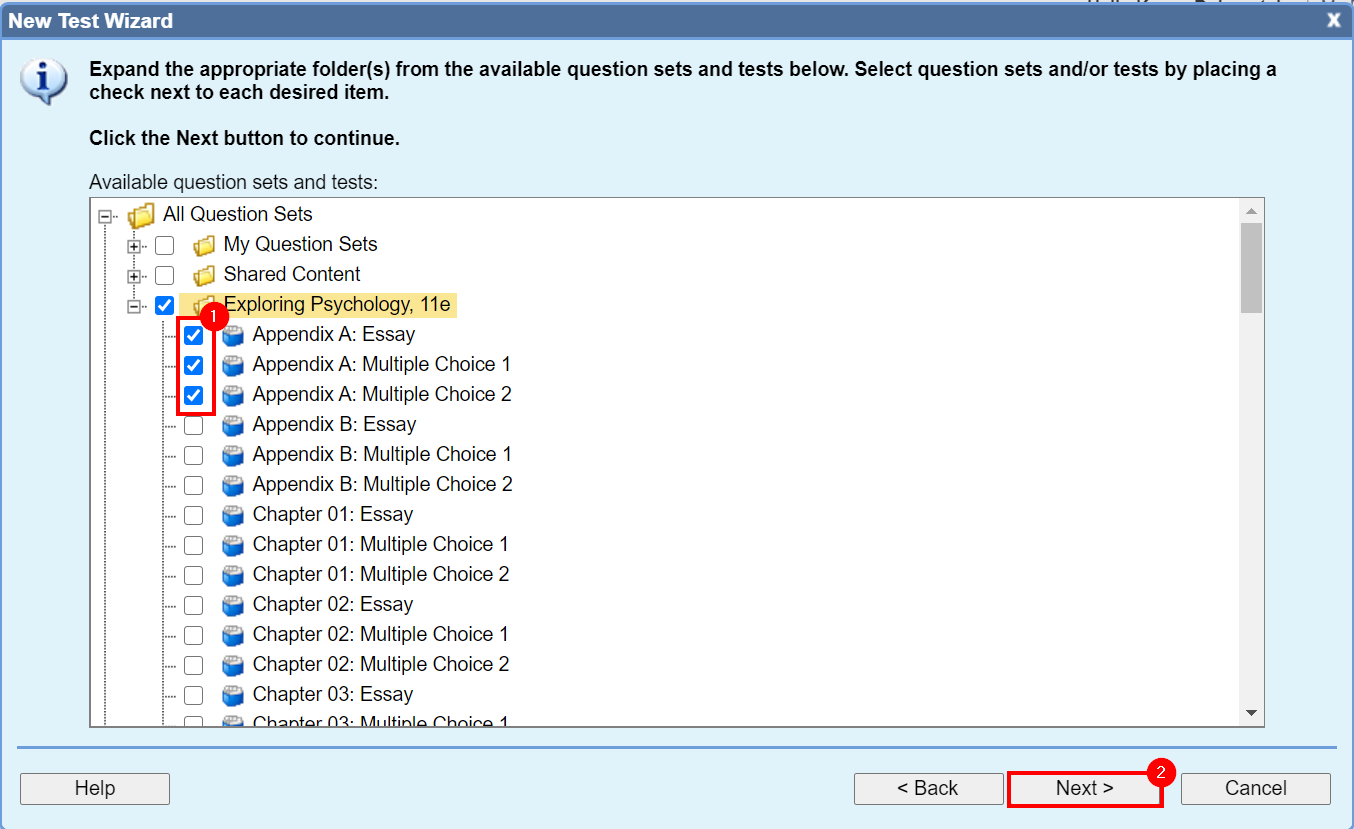The width and height of the screenshot is (1354, 829).
Task: Click the Chapter 02: Multiple Choice 1 set icon
Action: 233,634
